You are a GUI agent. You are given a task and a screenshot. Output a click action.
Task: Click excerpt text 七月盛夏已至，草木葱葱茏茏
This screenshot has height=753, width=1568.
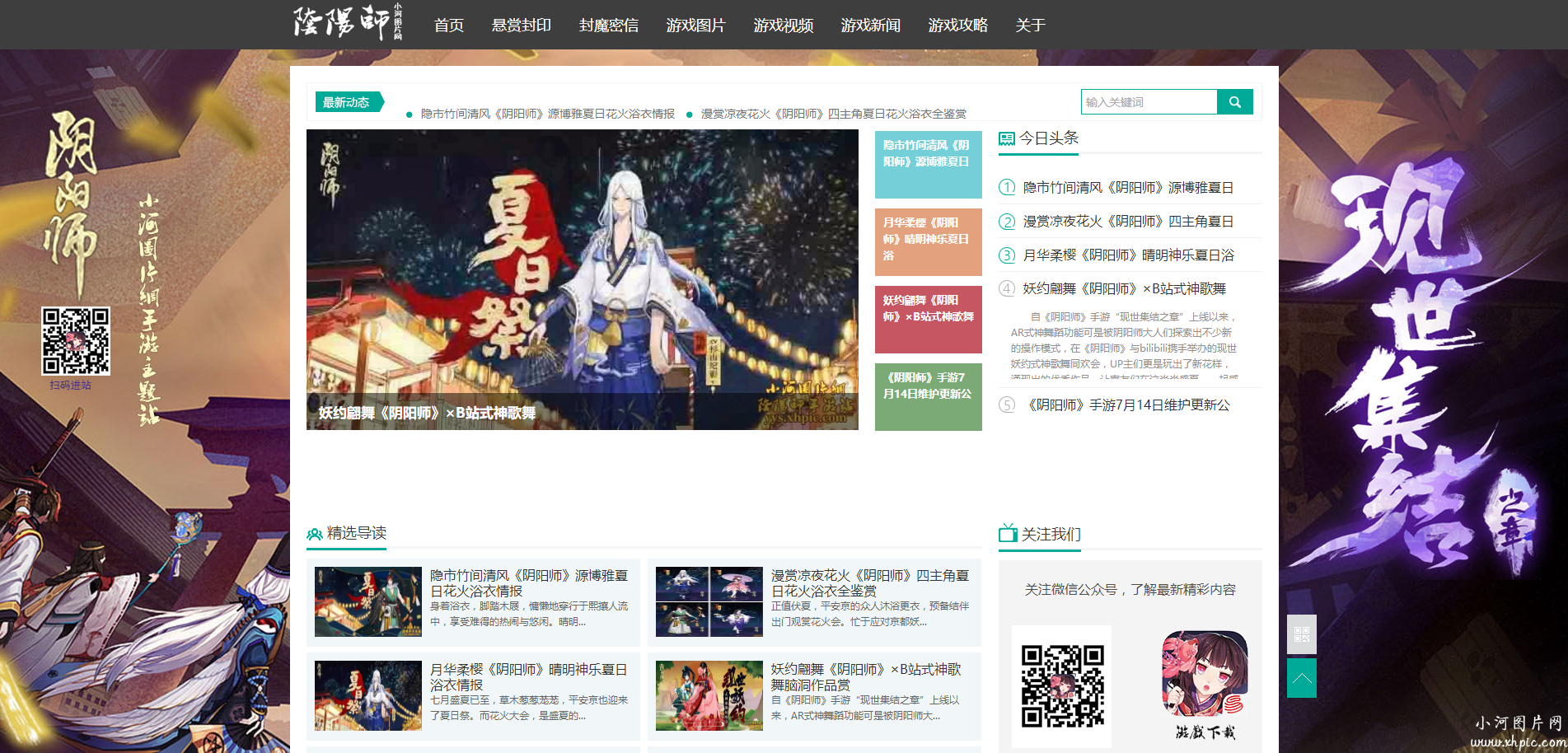pyautogui.click(x=529, y=708)
